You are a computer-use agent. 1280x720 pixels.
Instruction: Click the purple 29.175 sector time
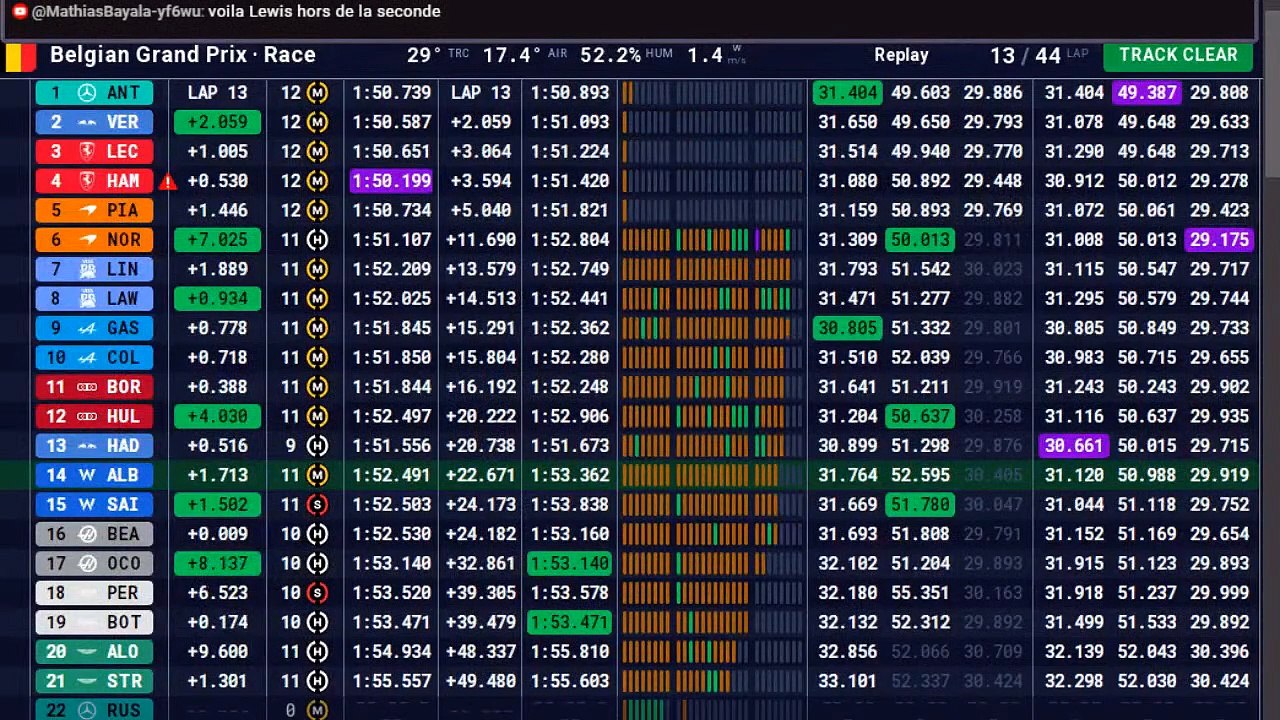coord(1219,240)
